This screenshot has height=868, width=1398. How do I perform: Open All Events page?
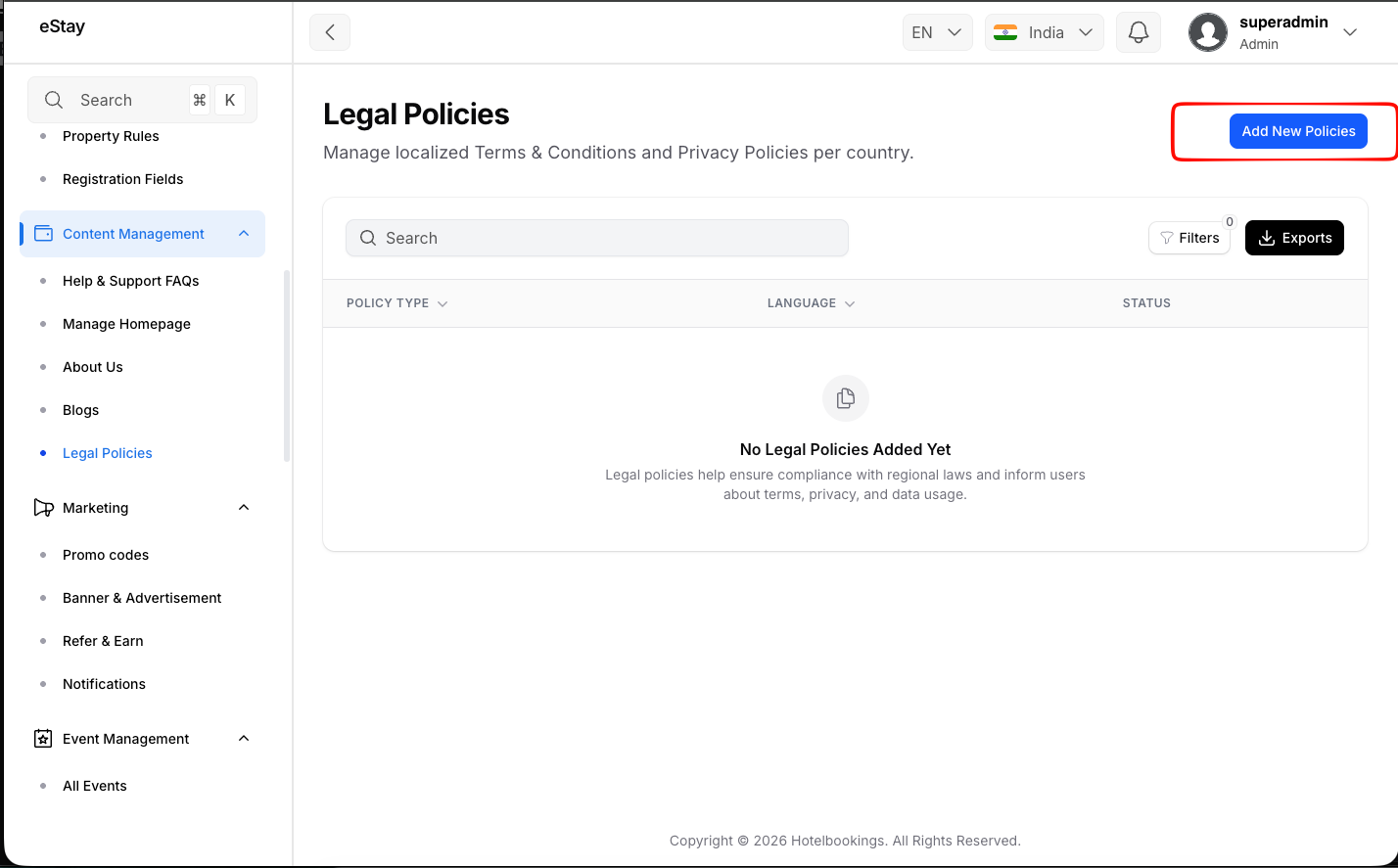pos(95,786)
